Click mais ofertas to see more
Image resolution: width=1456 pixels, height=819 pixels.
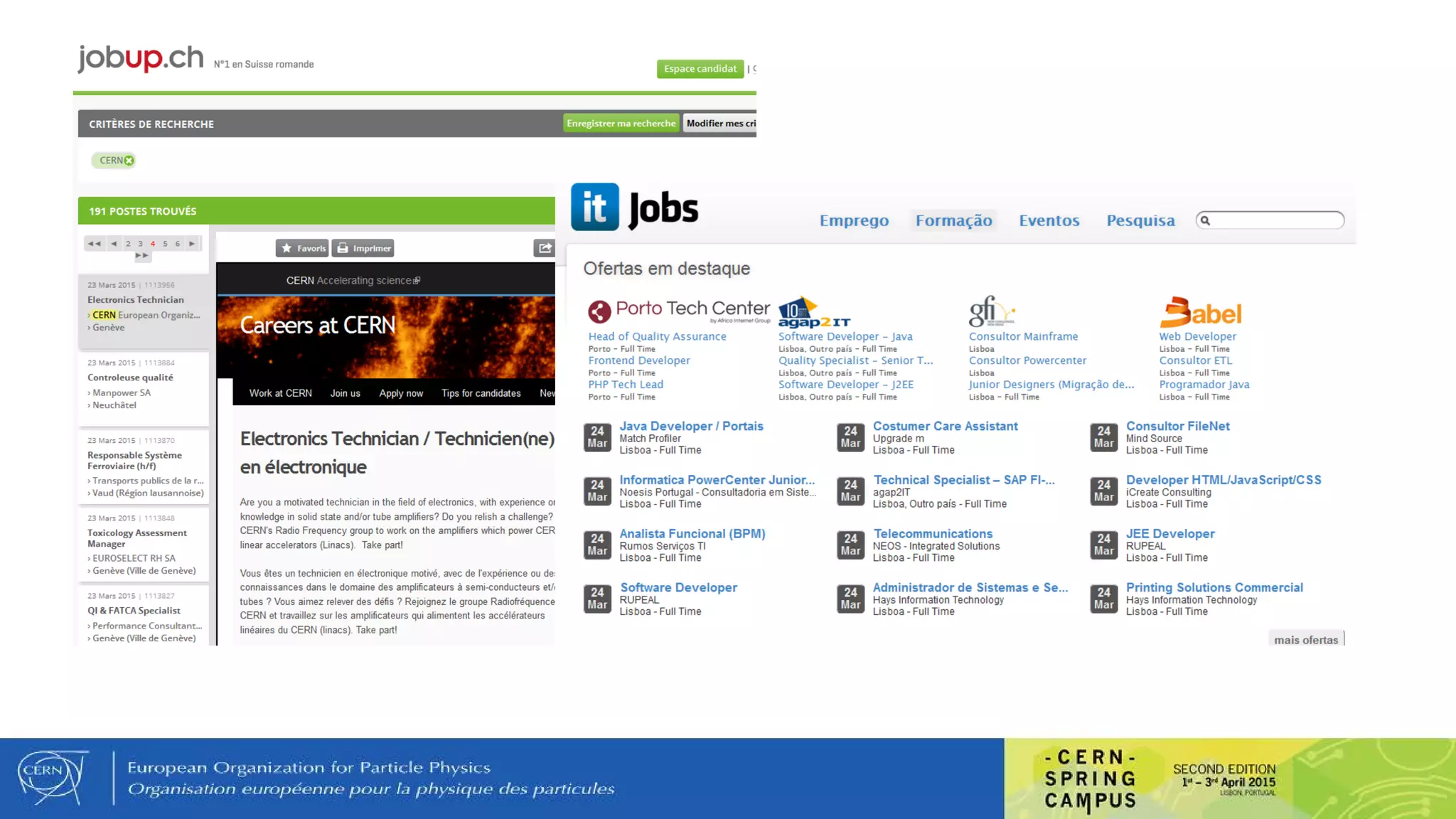tap(1305, 640)
